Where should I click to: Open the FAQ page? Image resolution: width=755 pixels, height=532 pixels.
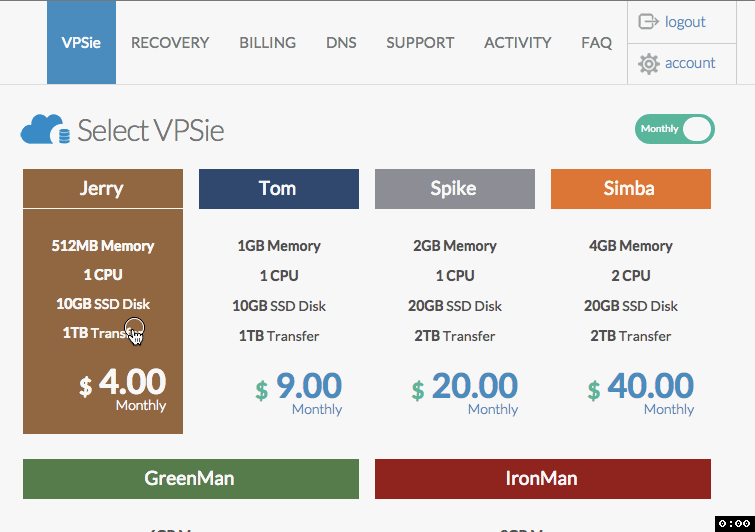click(x=597, y=43)
